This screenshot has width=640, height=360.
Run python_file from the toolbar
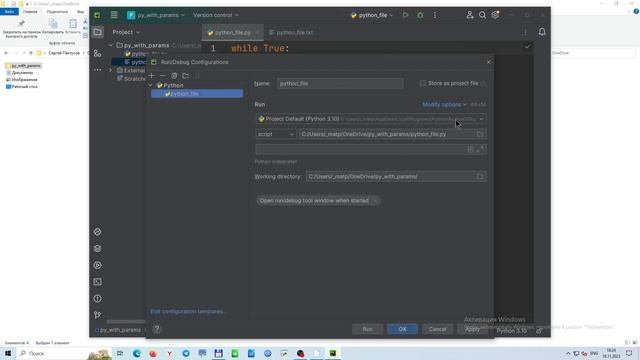click(405, 15)
